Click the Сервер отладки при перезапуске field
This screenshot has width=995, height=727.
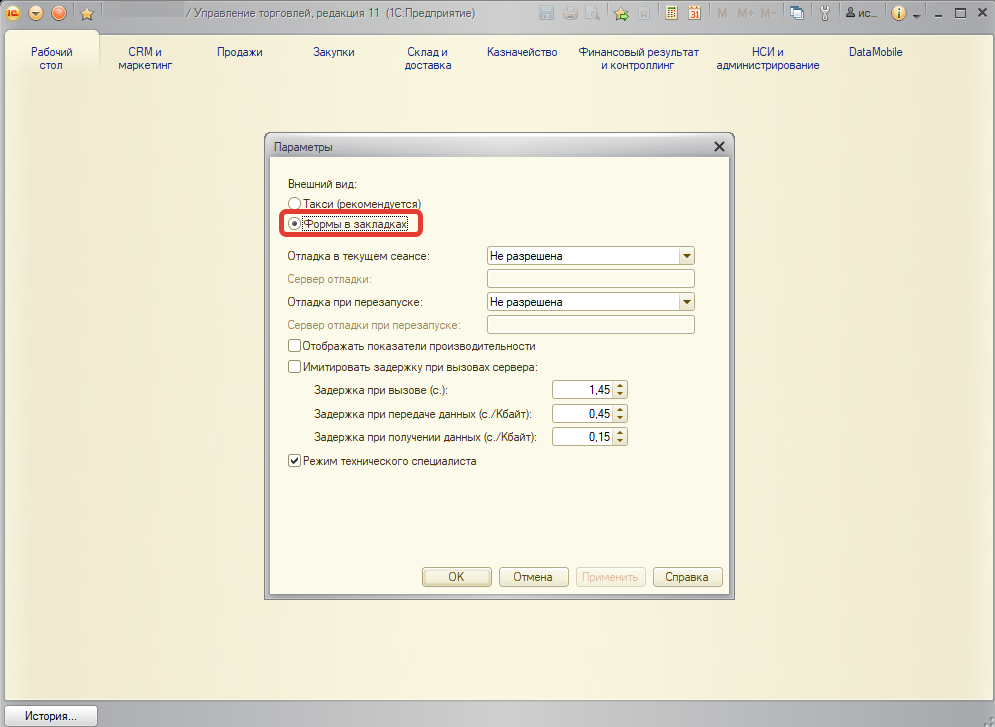(591, 325)
